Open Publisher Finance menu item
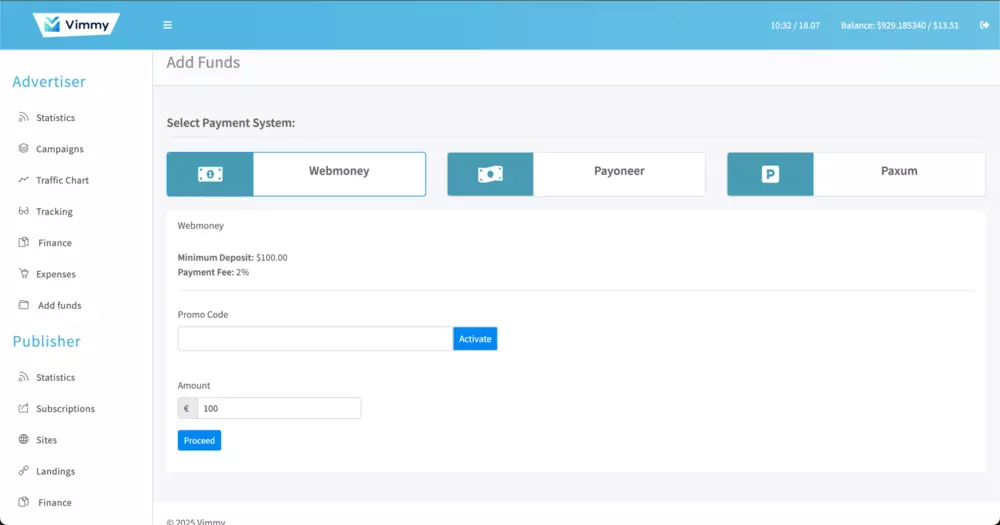Viewport: 1000px width, 525px height. 55,502
